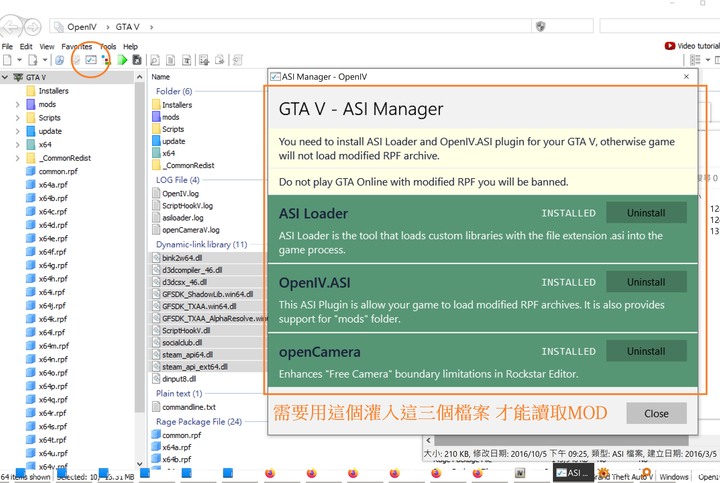Click the back navigation arrow
720x483 pixels.
tap(11, 27)
